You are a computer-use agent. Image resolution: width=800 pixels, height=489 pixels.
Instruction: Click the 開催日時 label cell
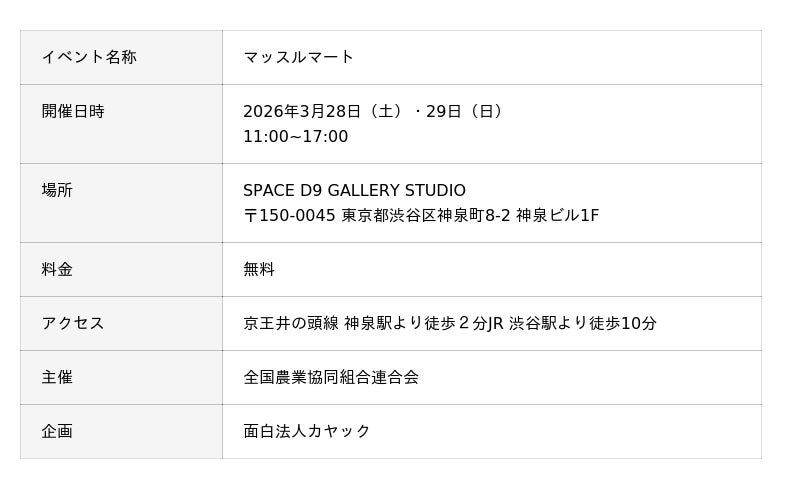[73, 111]
